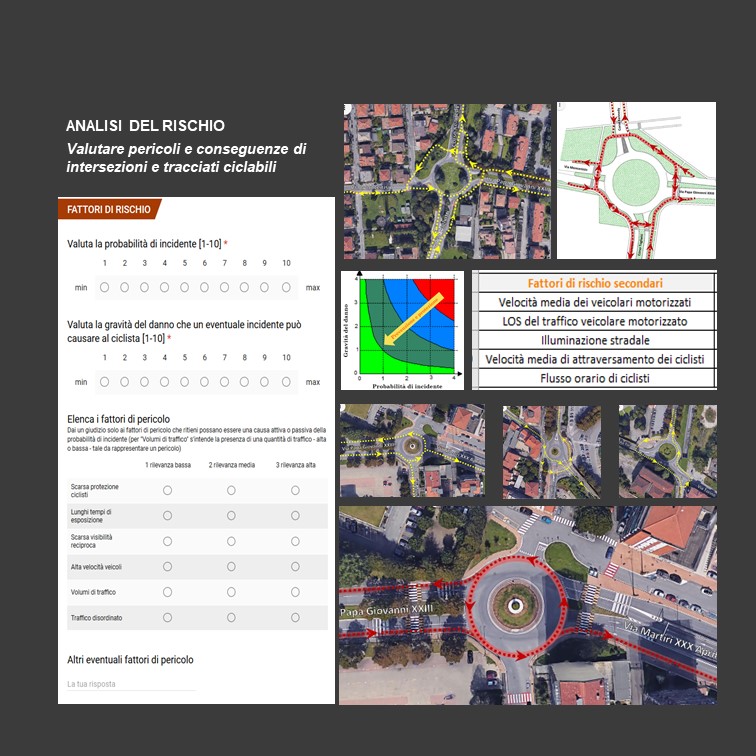Set Traffico disordinato to rilevanza bassa

point(167,618)
